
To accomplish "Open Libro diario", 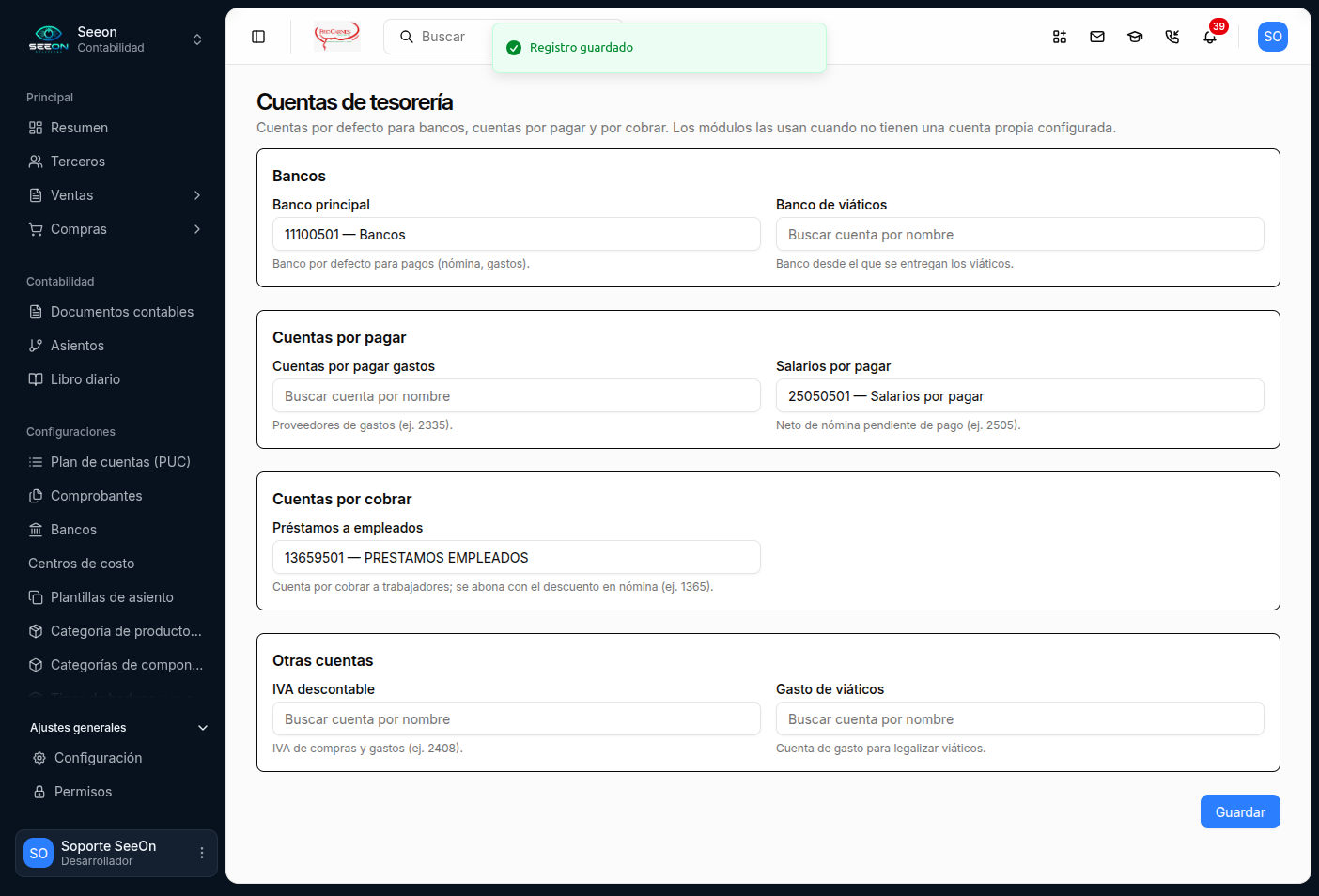I will pos(116,379).
